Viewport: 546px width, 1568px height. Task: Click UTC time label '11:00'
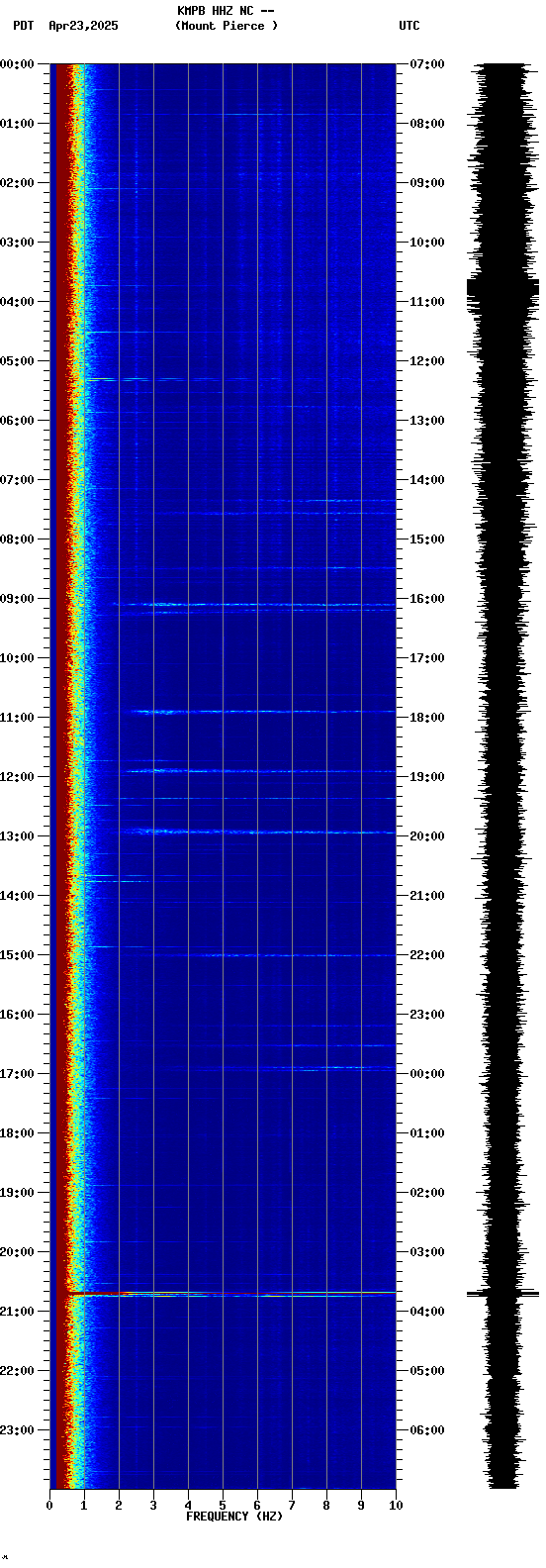[427, 302]
